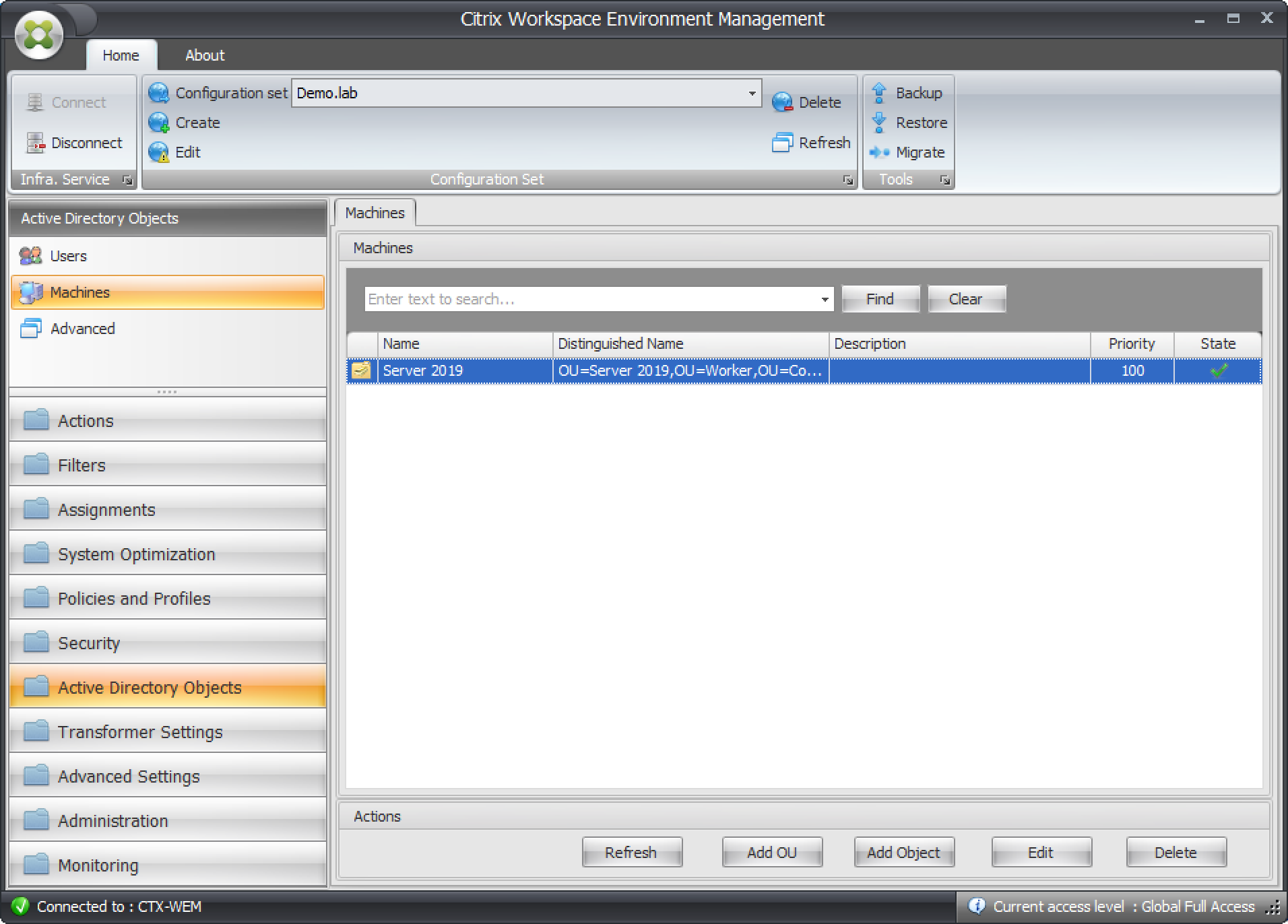1288x924 pixels.
Task: Switch to the About ribbon tab
Action: tap(205, 55)
